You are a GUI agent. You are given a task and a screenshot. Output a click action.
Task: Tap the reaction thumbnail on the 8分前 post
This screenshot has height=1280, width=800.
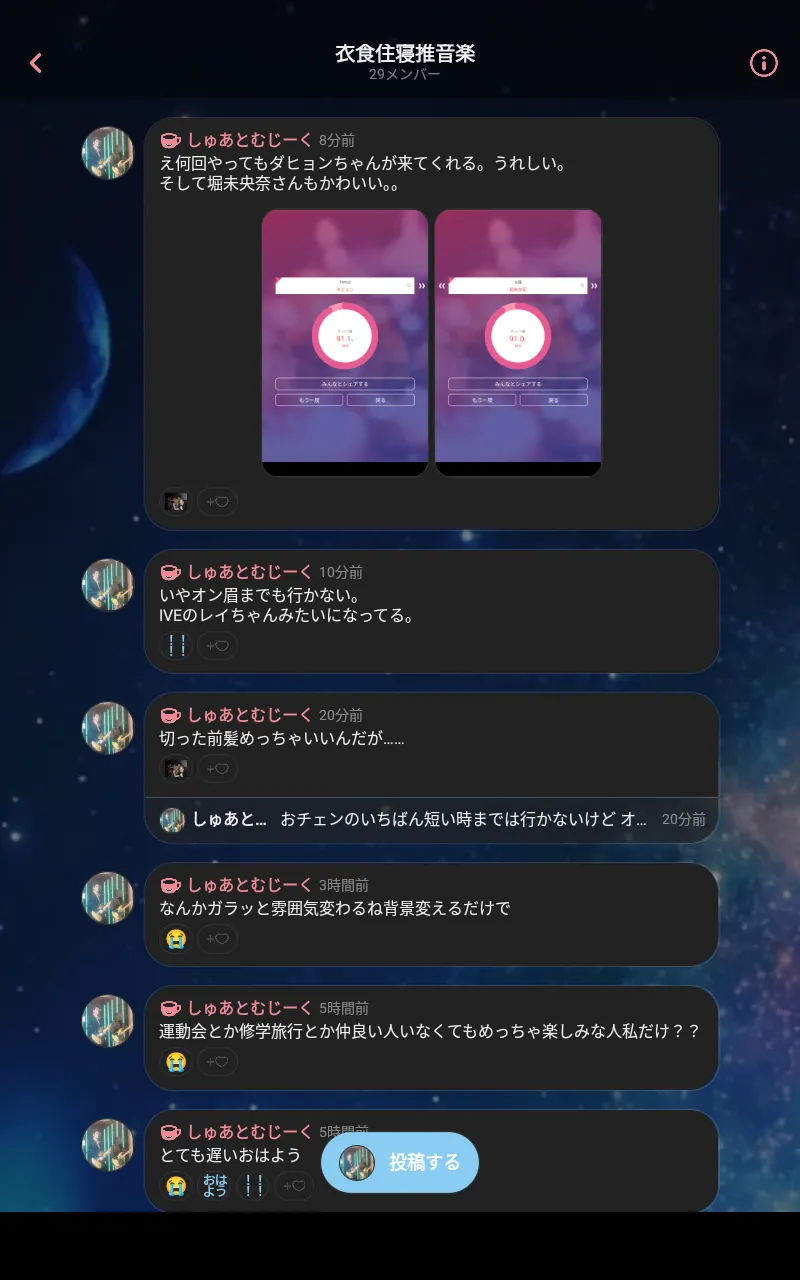[x=177, y=501]
